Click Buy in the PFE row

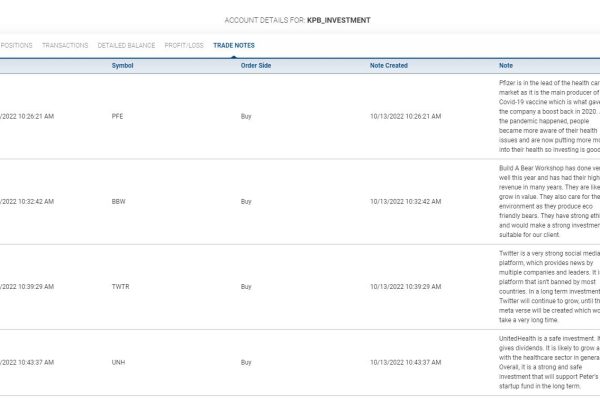[246, 116]
